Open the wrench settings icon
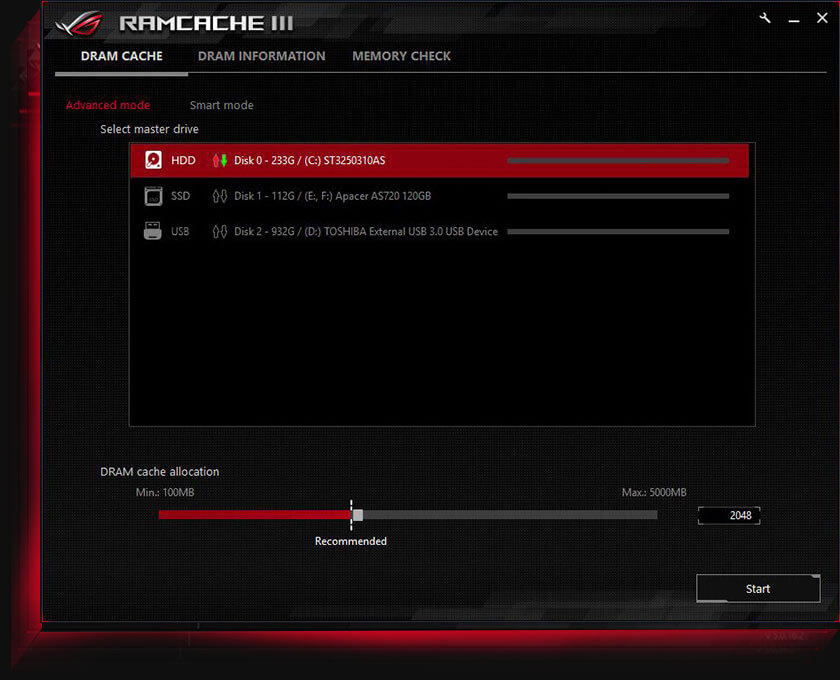This screenshot has height=680, width=840. click(x=765, y=18)
